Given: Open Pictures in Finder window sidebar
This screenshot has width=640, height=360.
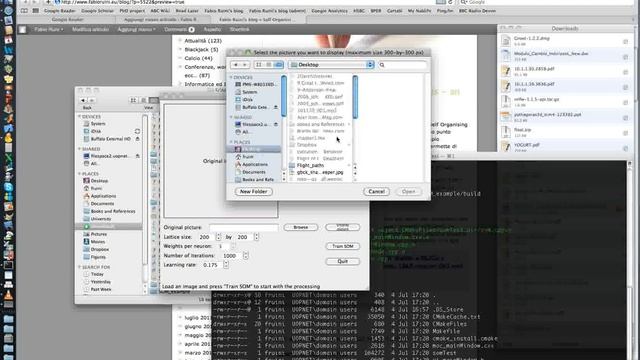Looking at the screenshot, I should [99, 234].
